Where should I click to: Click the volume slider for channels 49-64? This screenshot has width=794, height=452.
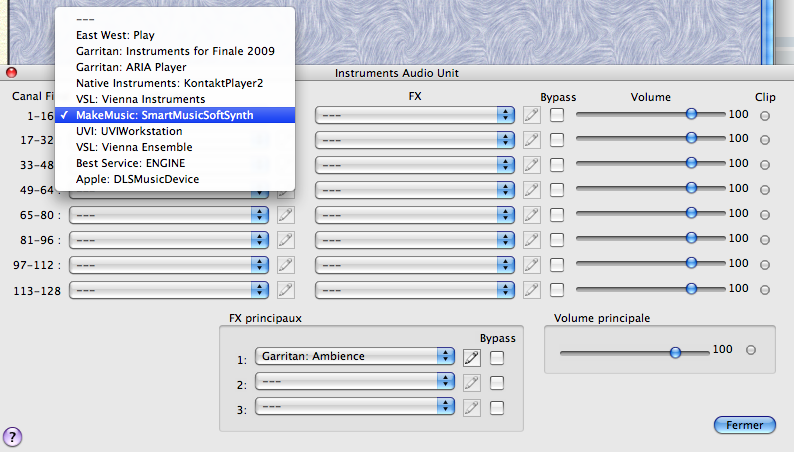[691, 189]
